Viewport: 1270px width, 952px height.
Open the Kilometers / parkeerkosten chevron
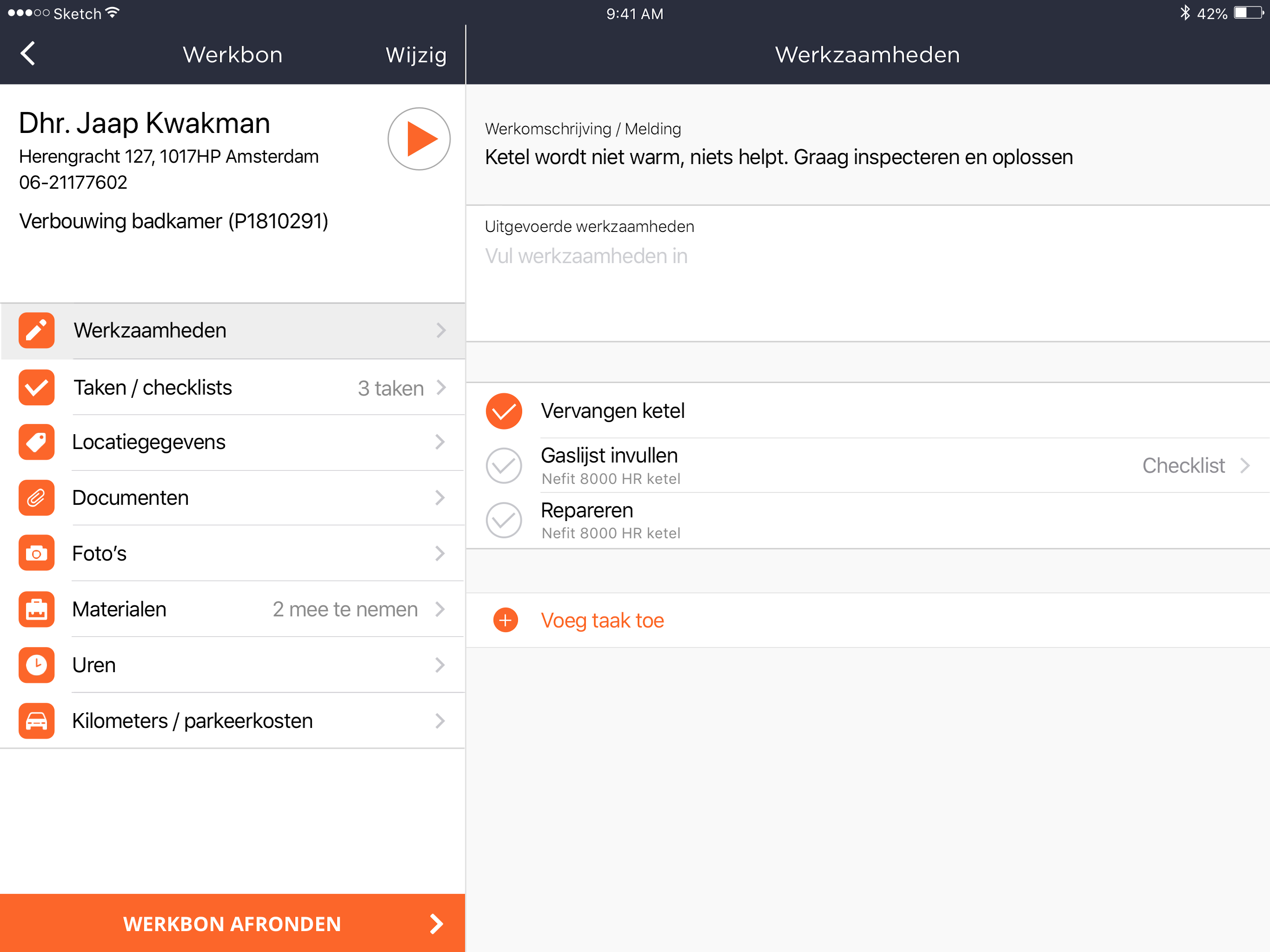[x=440, y=721]
